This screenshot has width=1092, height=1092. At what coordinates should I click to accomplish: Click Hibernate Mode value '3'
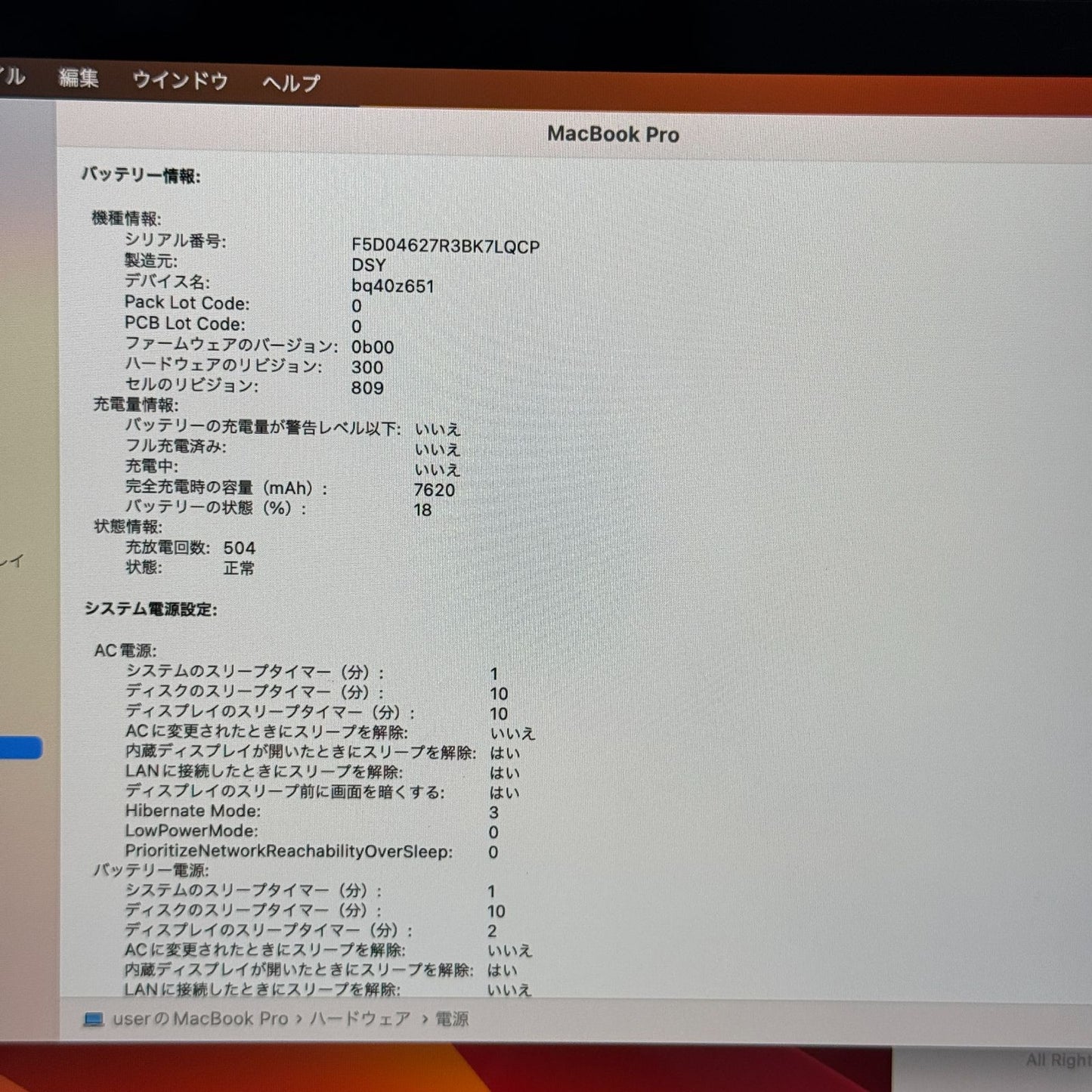pos(493,812)
